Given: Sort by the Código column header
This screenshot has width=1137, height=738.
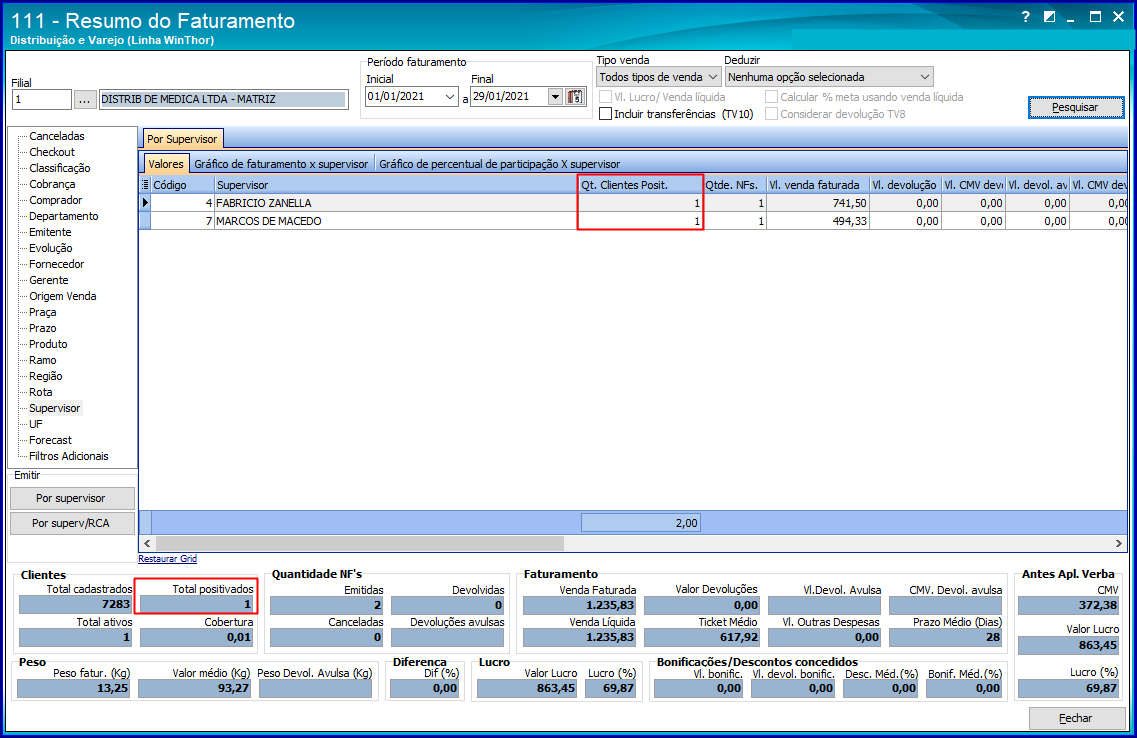Looking at the screenshot, I should pyautogui.click(x=182, y=185).
